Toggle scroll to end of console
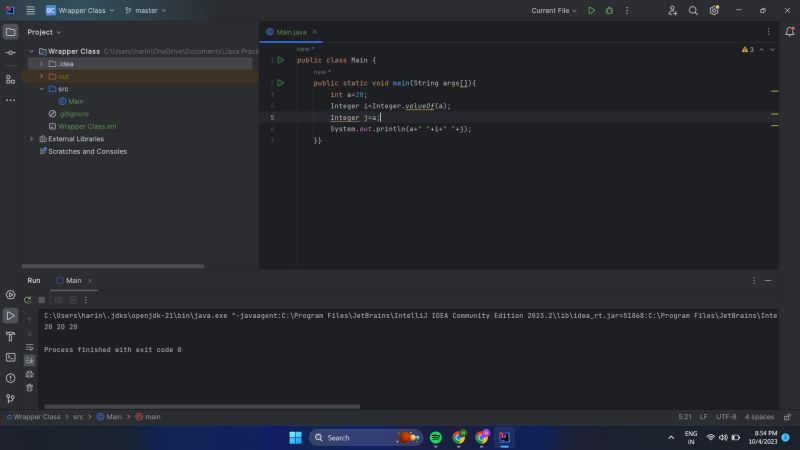Viewport: 800px width, 450px height. click(30, 361)
